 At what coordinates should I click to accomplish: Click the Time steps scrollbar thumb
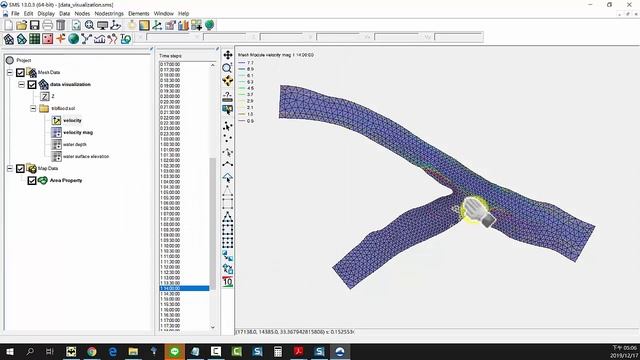pos(213,224)
